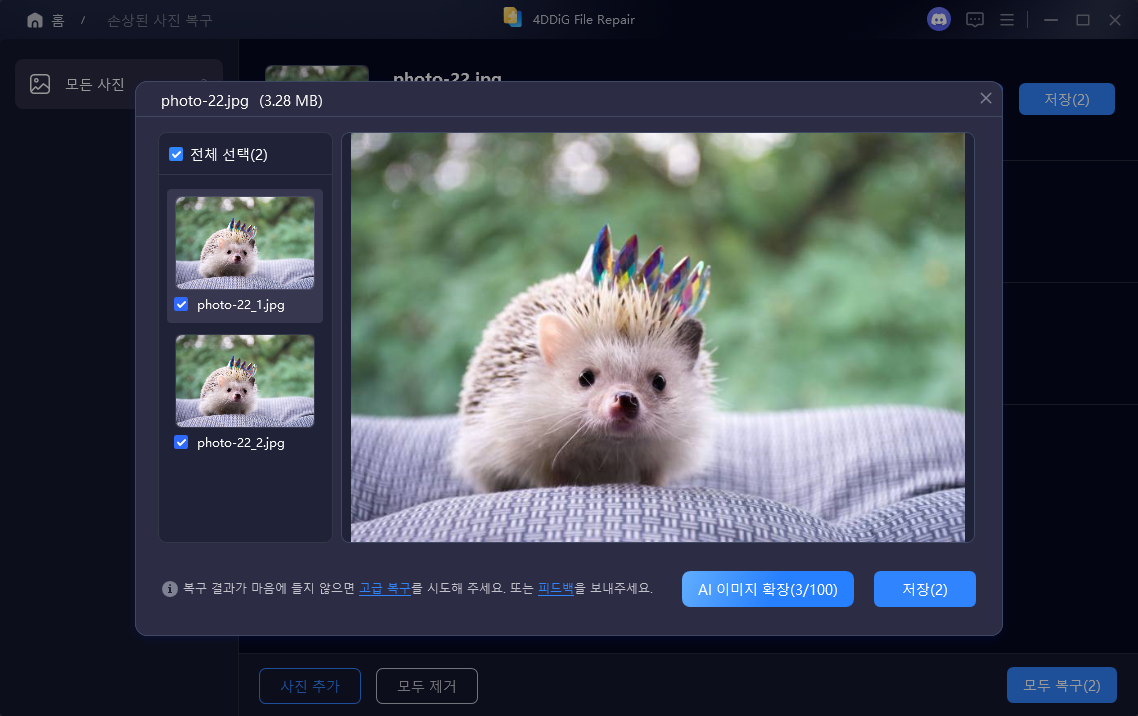1138x716 pixels.
Task: Open the Discord community icon
Action: click(x=938, y=20)
